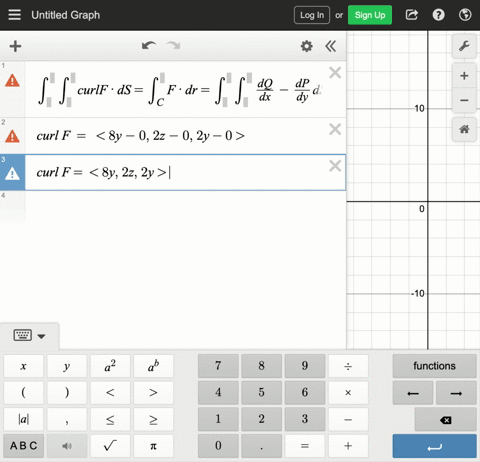The height and width of the screenshot is (462, 480).
Task: Open the help question mark icon
Action: (438, 15)
